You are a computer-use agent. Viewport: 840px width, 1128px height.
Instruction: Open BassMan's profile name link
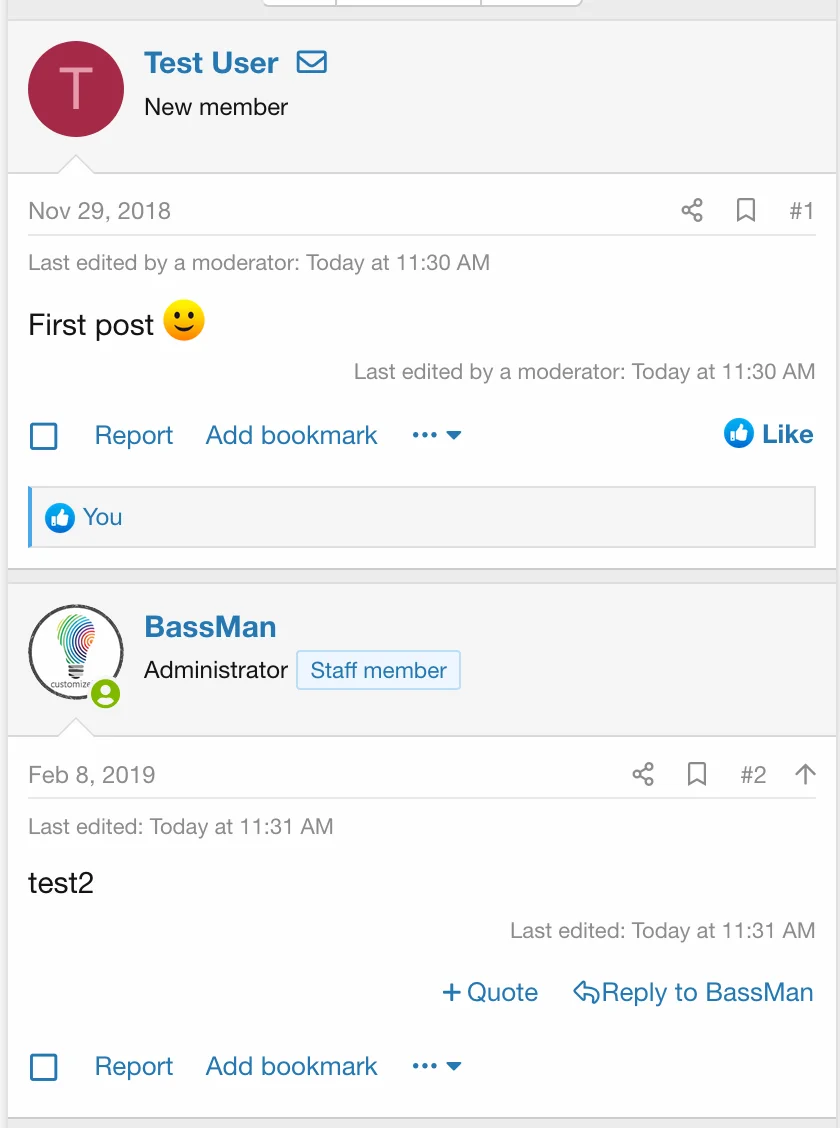210,627
